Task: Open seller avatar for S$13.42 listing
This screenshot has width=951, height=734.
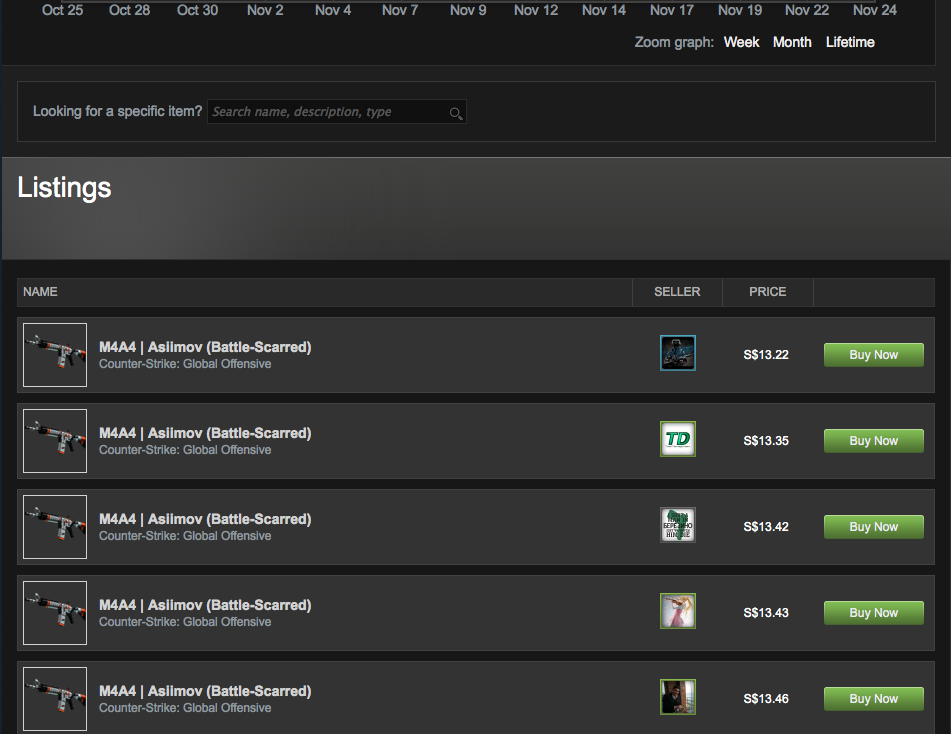Action: coord(677,525)
